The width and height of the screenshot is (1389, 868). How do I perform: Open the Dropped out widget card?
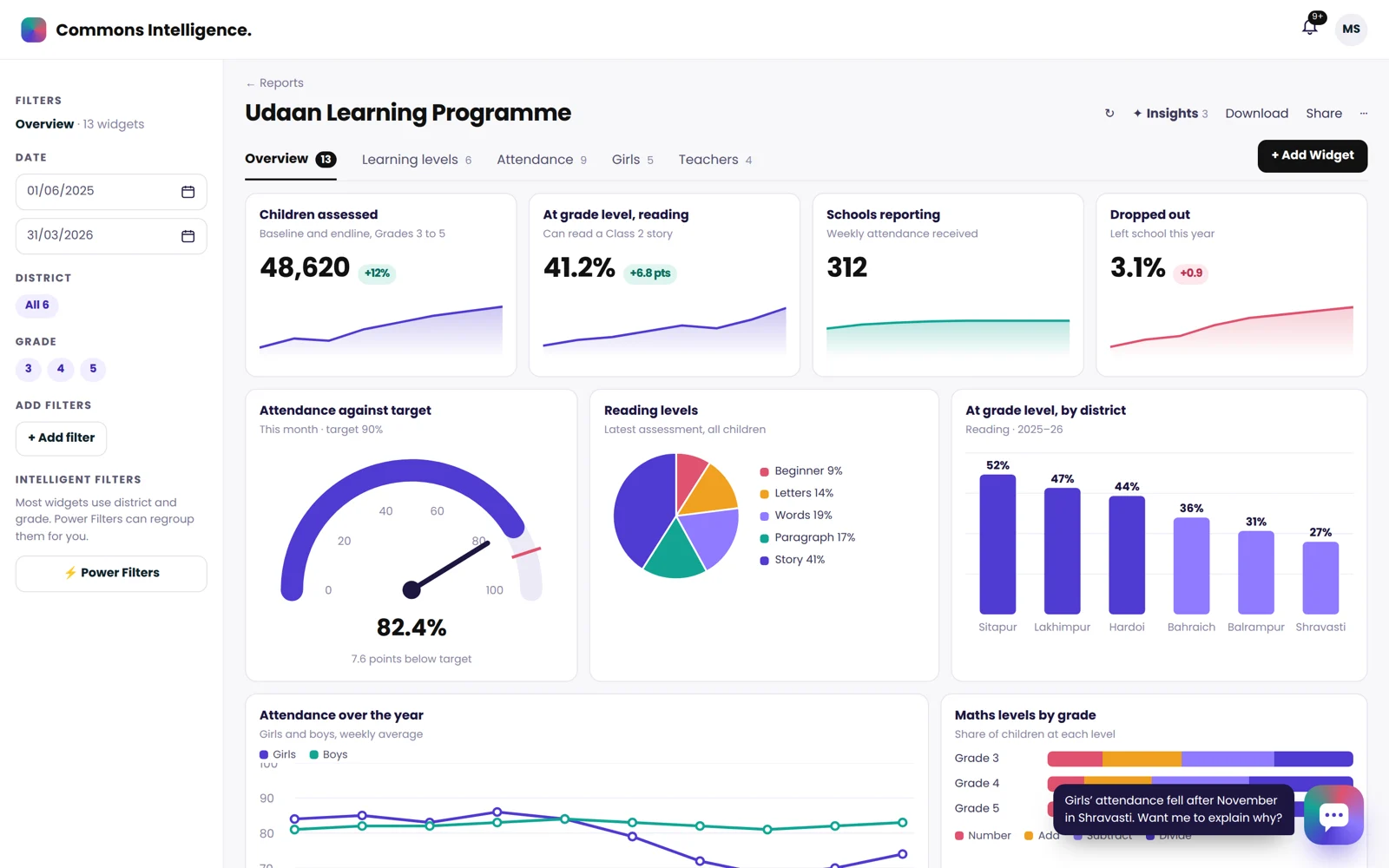1231,285
